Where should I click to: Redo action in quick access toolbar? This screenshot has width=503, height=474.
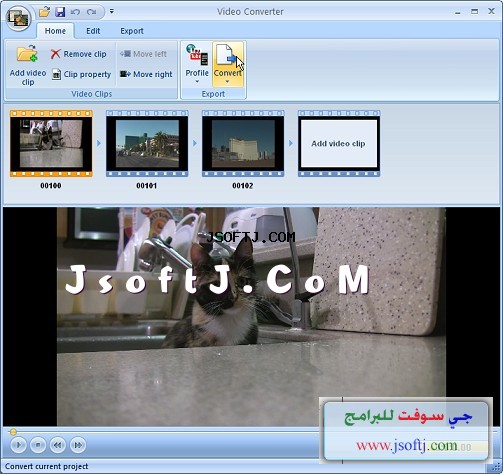pyautogui.click(x=91, y=12)
